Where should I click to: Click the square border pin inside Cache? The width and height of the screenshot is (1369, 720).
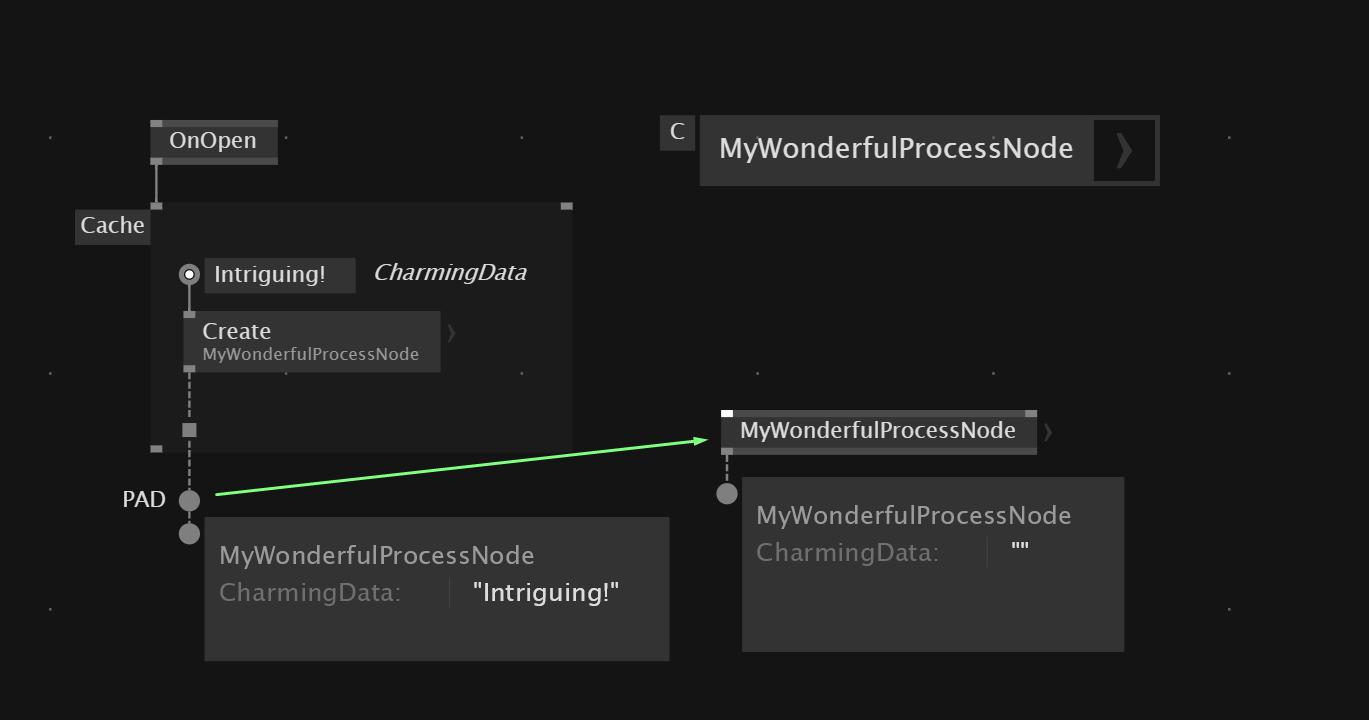click(x=189, y=430)
